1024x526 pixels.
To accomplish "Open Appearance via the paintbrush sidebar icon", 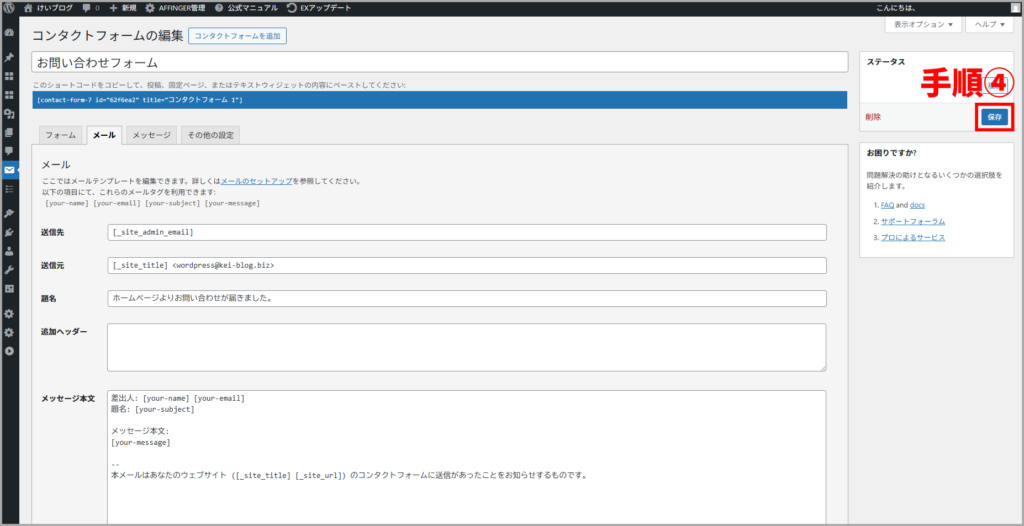I will click(10, 213).
